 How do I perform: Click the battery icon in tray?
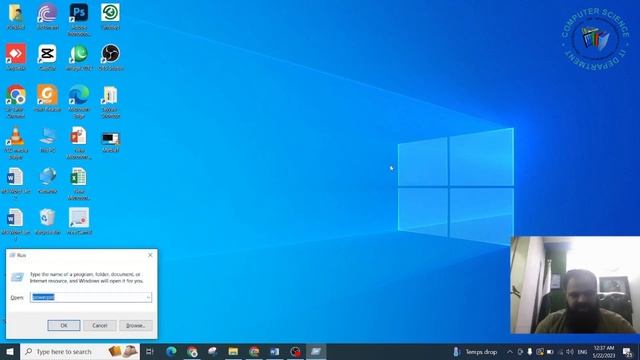[550, 351]
